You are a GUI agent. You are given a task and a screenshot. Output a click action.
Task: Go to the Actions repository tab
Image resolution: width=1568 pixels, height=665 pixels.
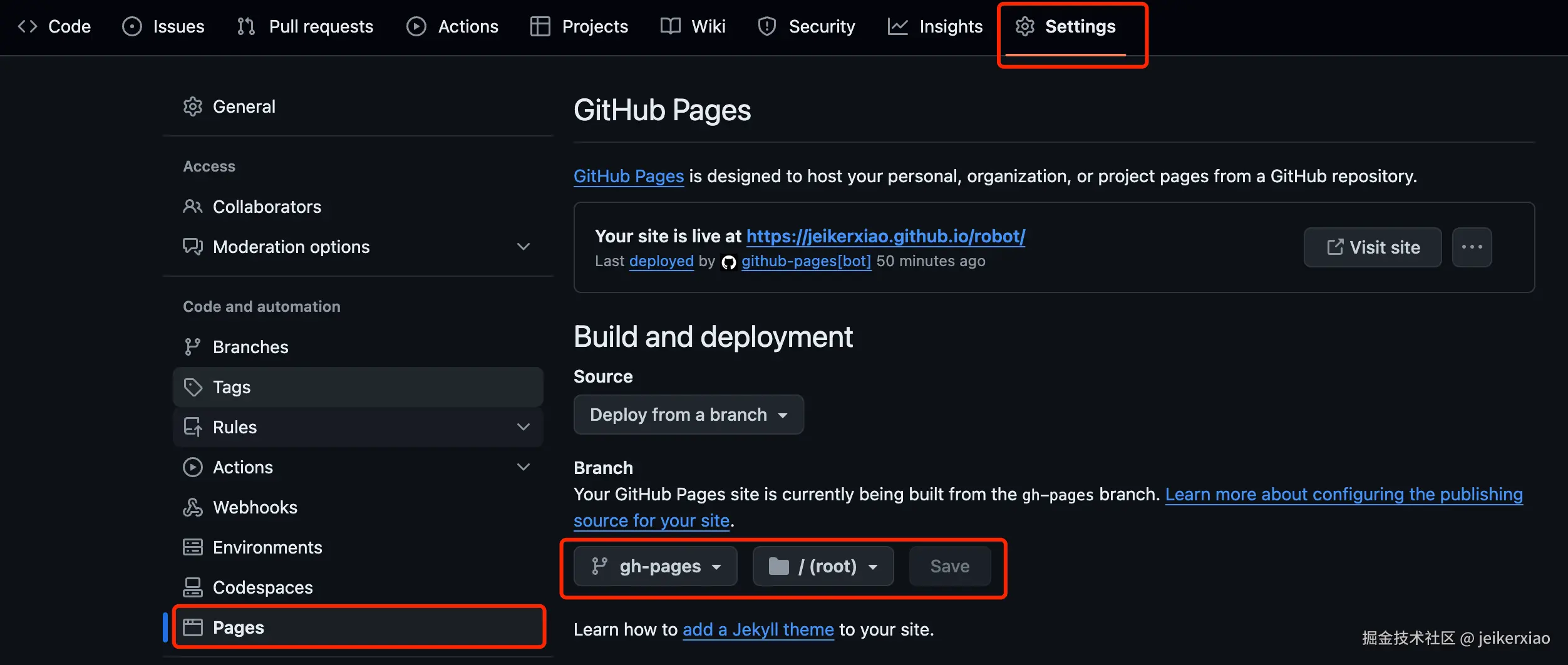pyautogui.click(x=452, y=26)
